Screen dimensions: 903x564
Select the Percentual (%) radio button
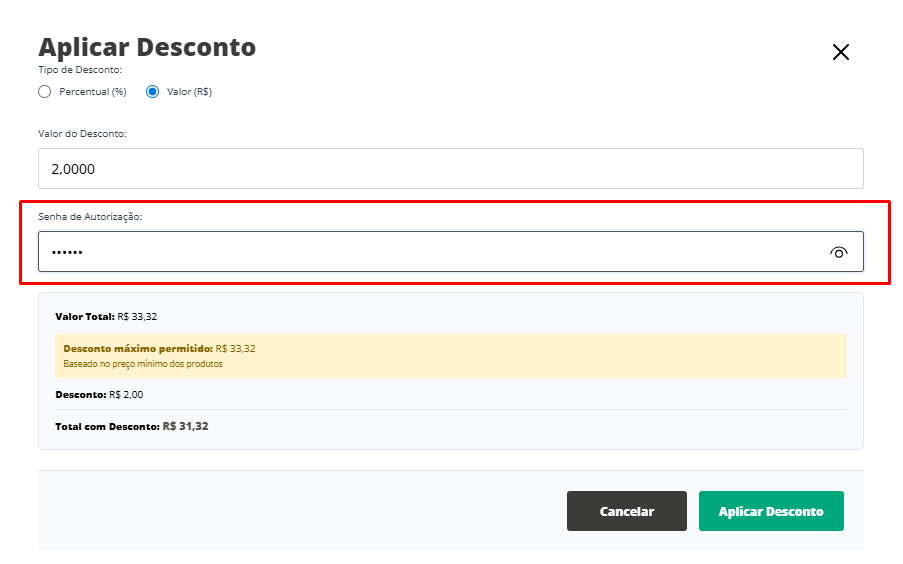(44, 92)
